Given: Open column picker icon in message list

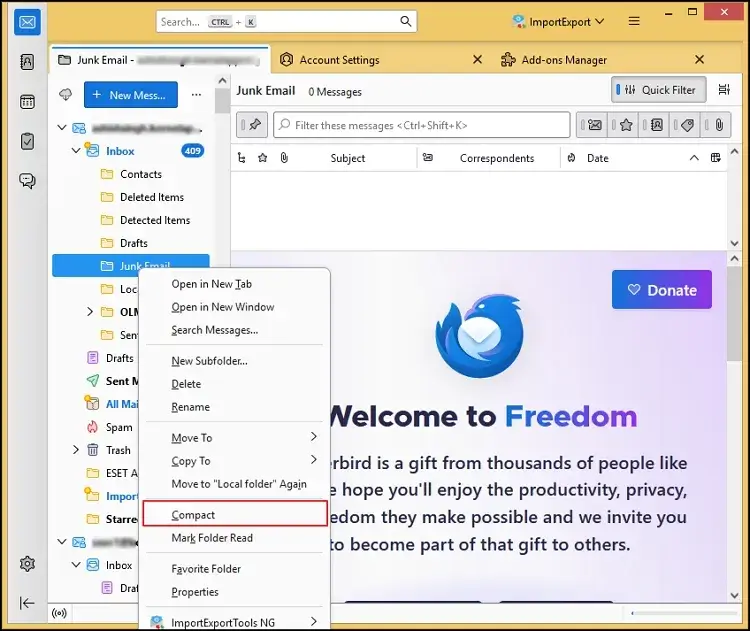Looking at the screenshot, I should tap(716, 158).
